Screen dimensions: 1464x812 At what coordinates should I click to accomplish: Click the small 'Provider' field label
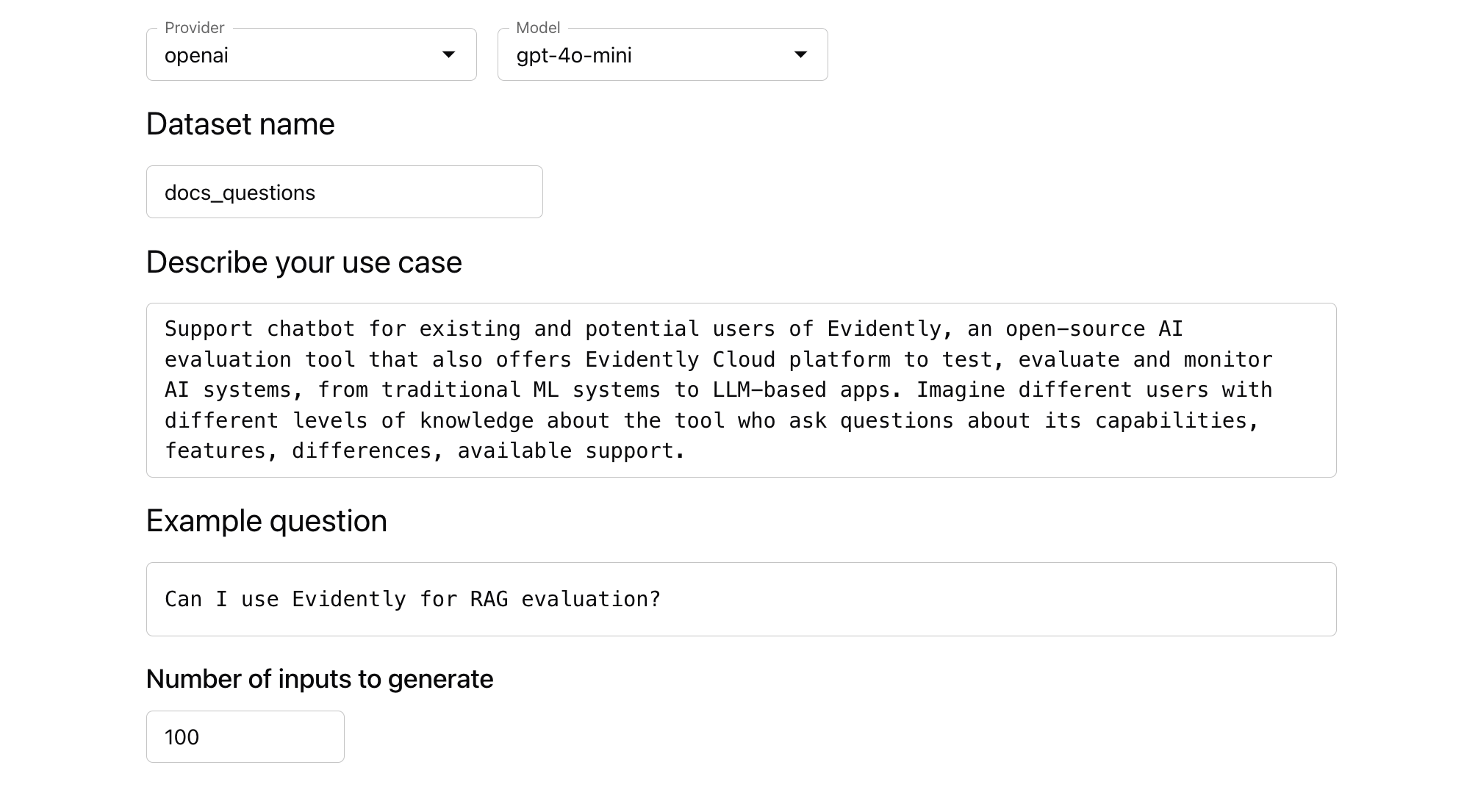point(194,28)
